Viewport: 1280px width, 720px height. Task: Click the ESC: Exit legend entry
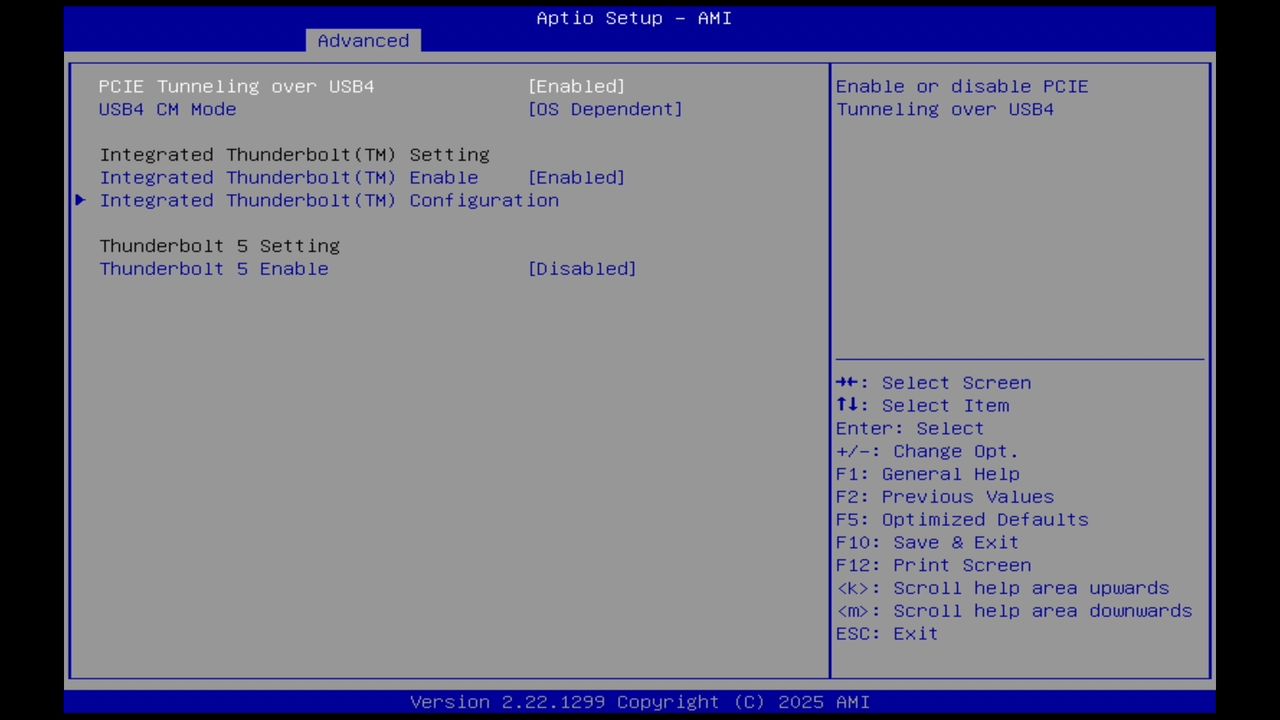[x=886, y=633]
